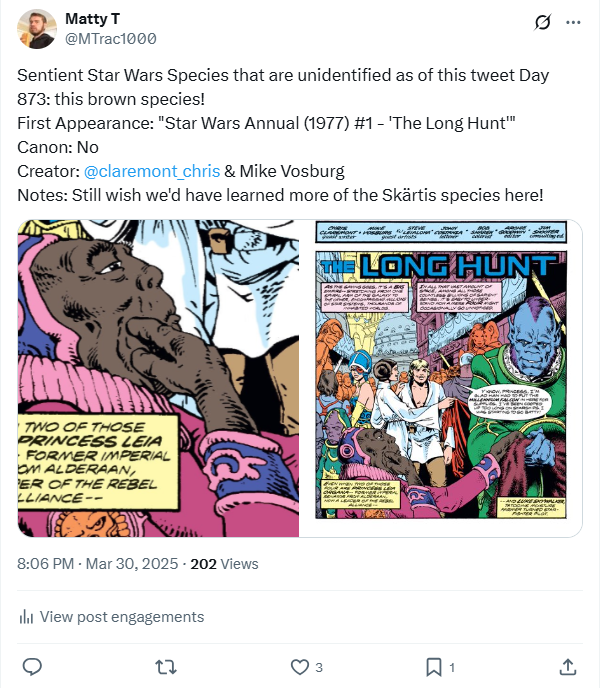Open View post engagements
601x688 pixels.
point(112,617)
